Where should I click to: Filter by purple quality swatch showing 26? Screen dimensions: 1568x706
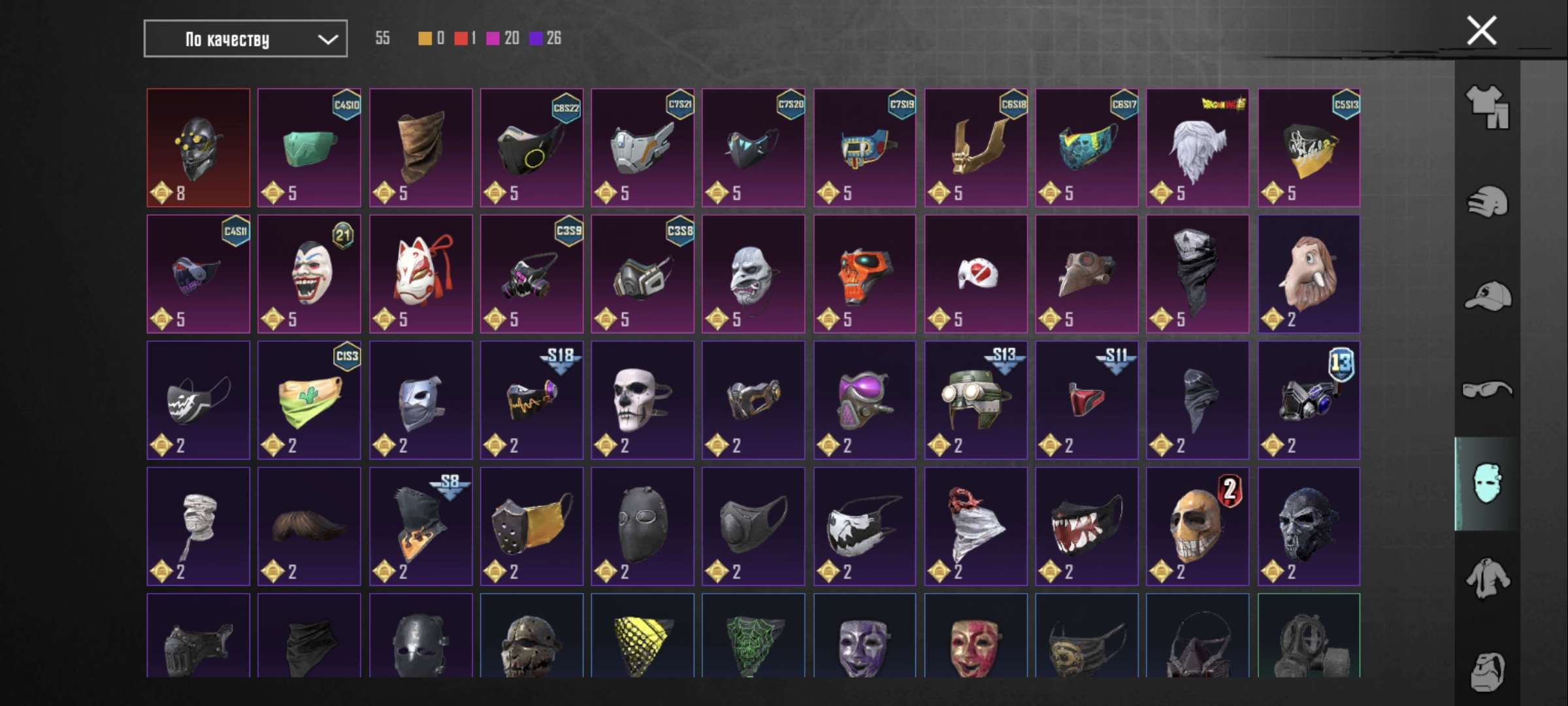[x=536, y=39]
